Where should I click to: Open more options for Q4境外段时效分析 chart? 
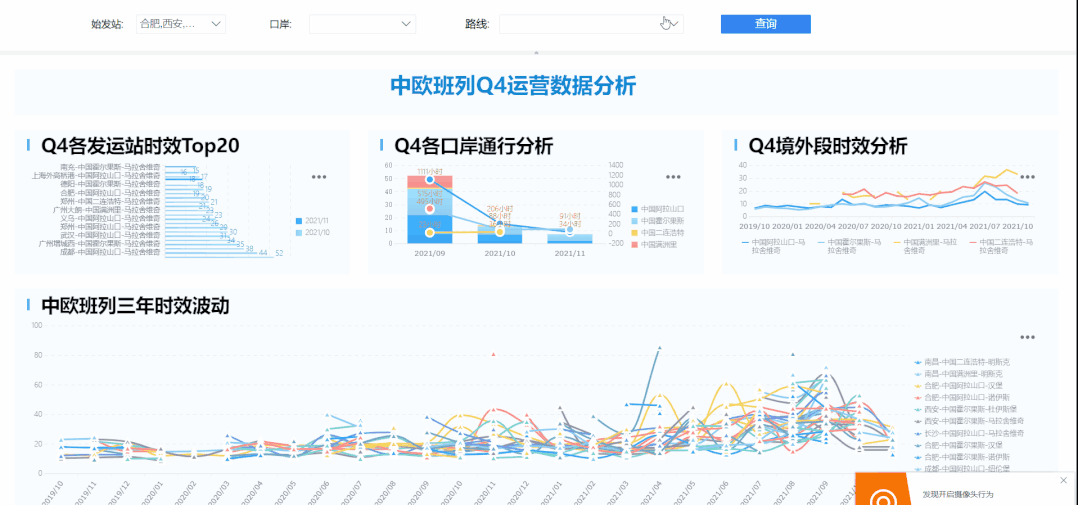point(1027,177)
